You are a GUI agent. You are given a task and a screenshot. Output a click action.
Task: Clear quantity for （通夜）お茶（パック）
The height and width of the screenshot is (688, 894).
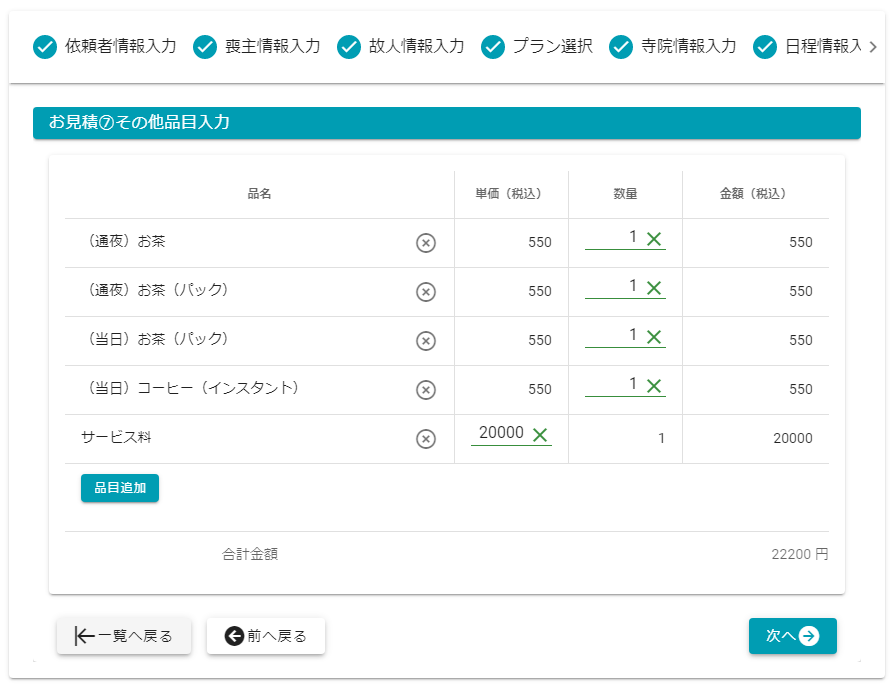point(654,288)
